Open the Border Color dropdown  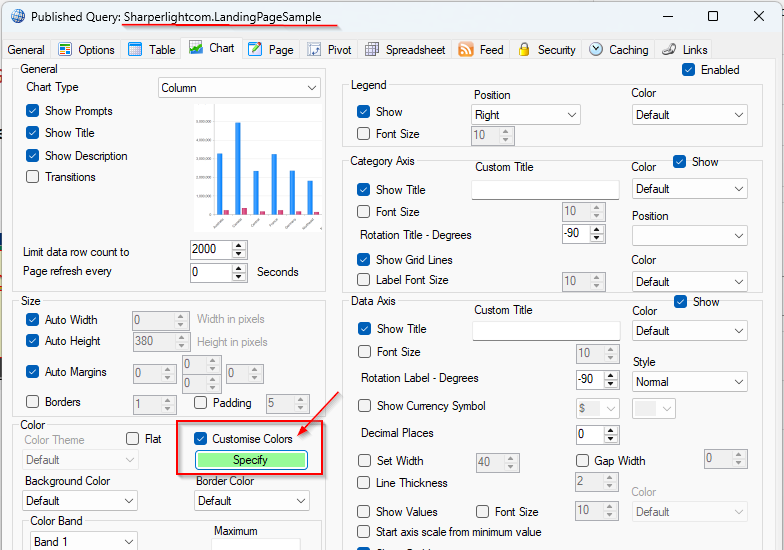pos(252,500)
